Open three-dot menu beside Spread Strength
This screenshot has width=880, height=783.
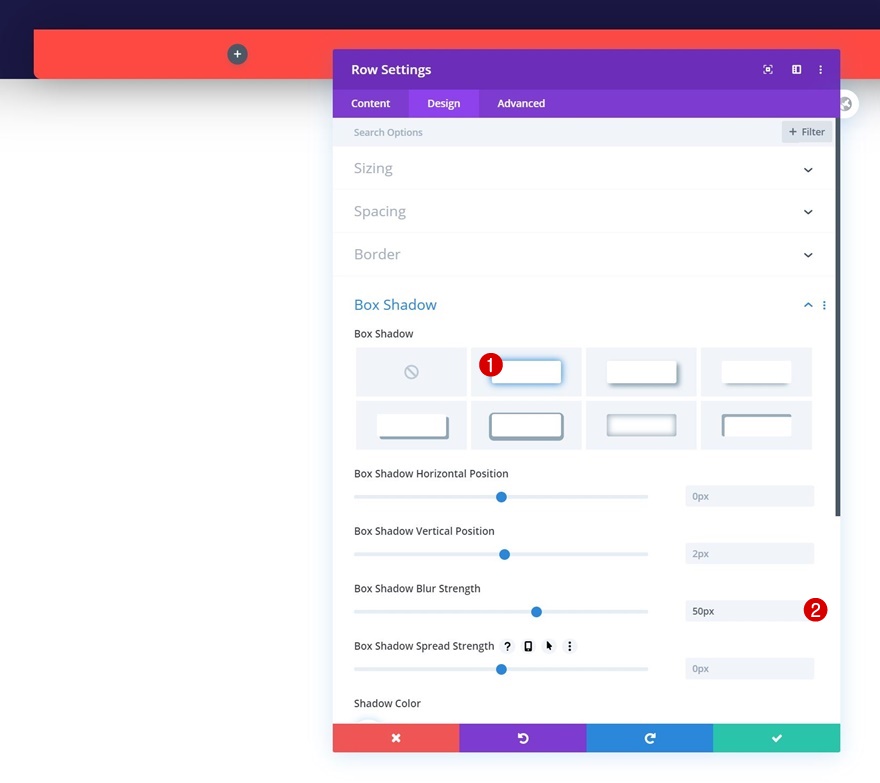(570, 647)
